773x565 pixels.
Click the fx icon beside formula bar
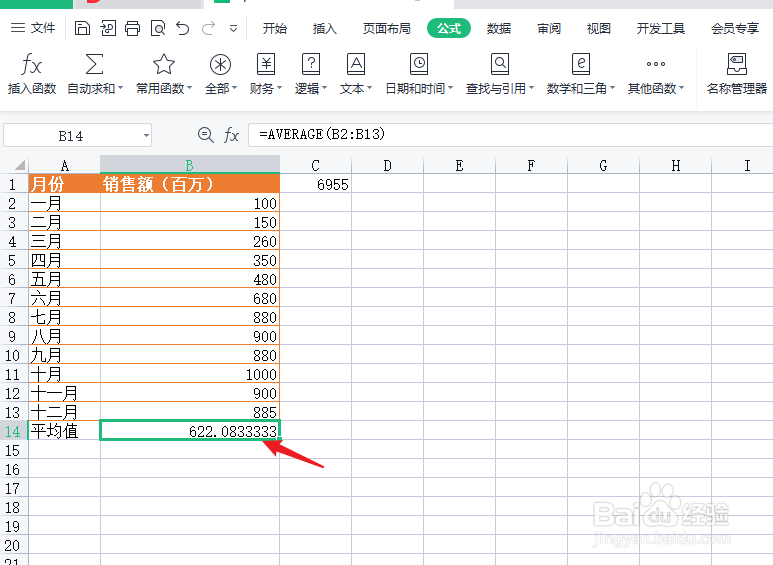(x=231, y=135)
